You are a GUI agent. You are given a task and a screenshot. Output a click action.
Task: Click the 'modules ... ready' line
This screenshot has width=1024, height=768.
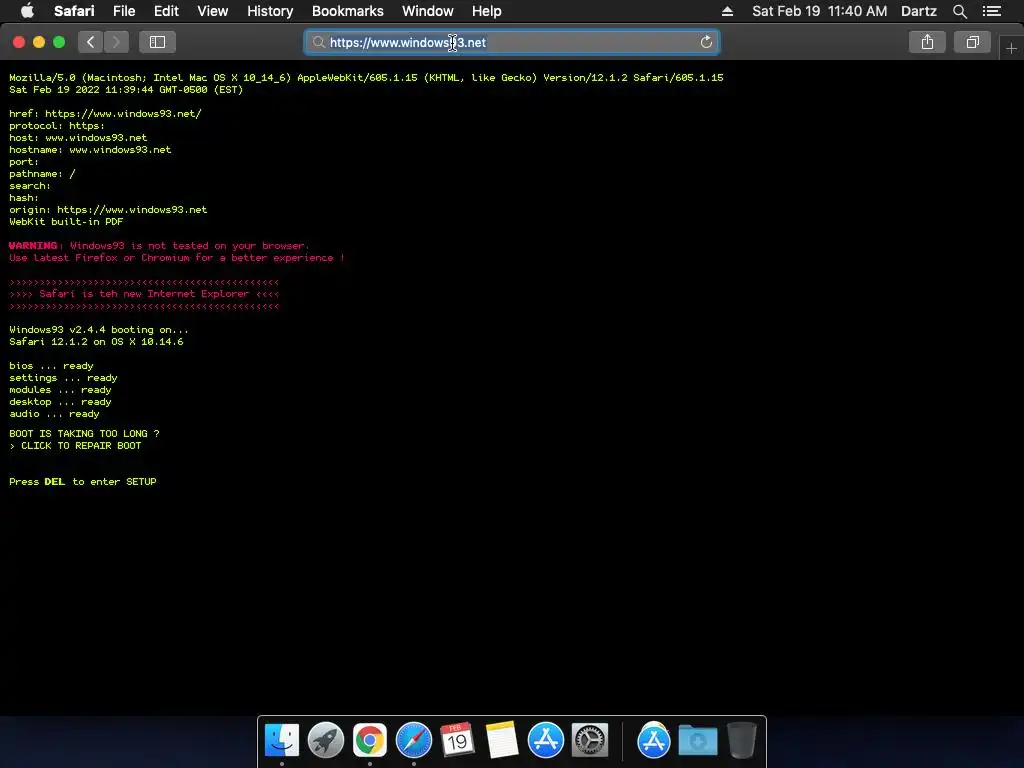pos(60,390)
